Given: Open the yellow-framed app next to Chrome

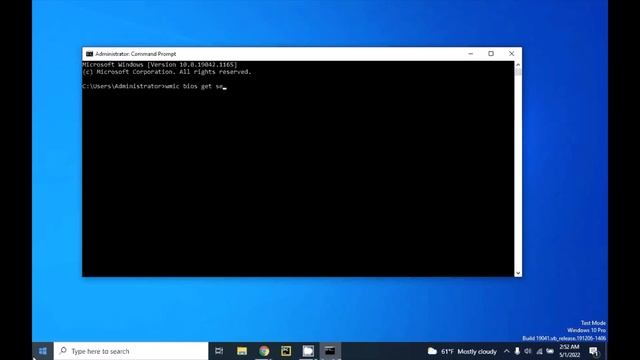Looking at the screenshot, I should tap(286, 351).
